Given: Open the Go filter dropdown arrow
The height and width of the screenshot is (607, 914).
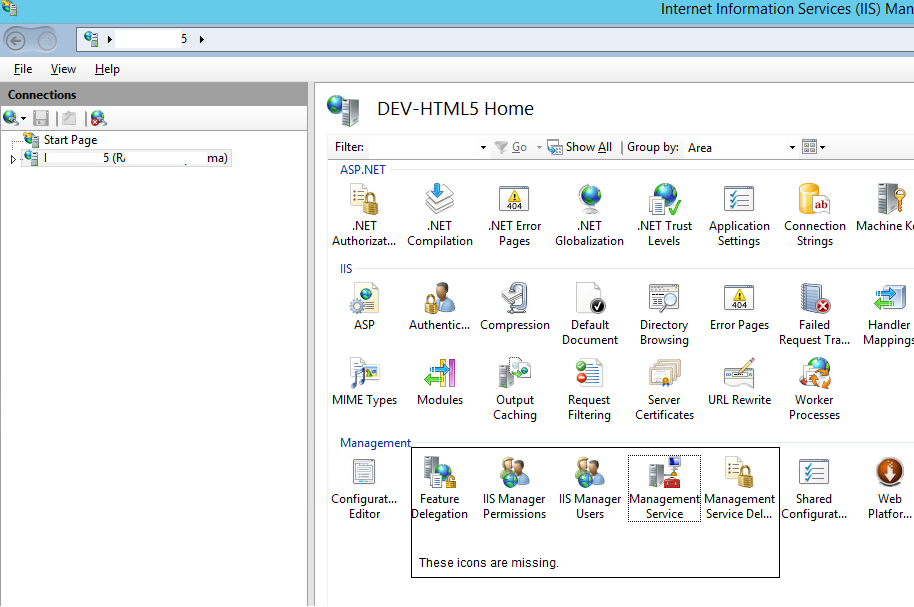Looking at the screenshot, I should point(537,146).
